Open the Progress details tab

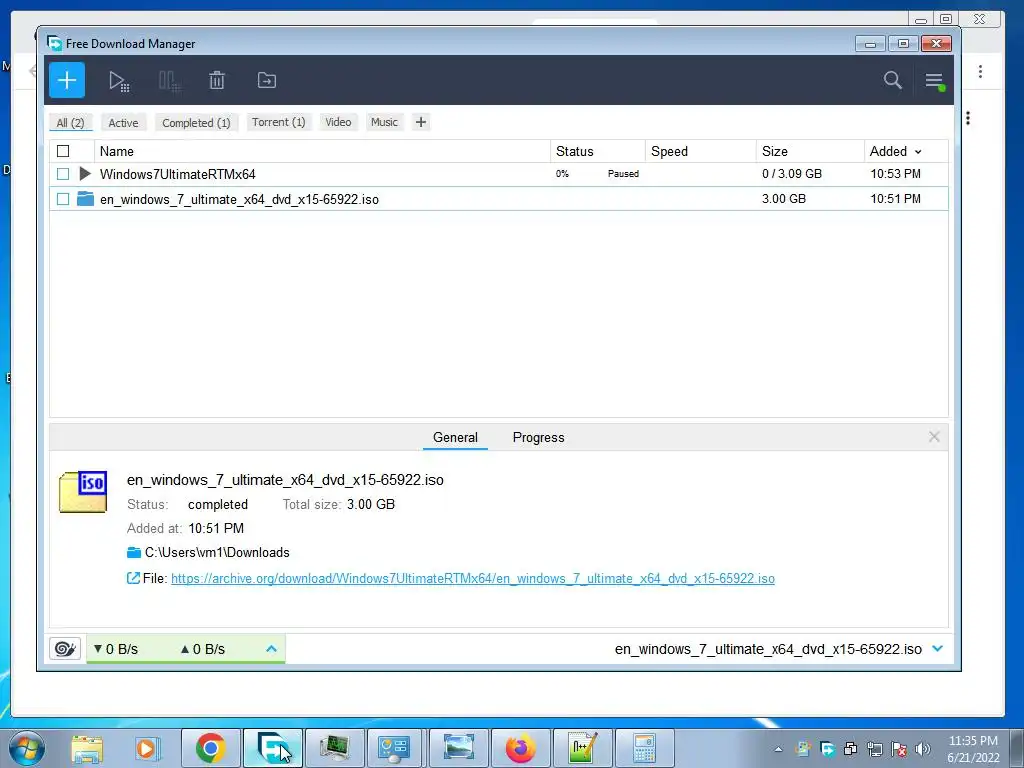[538, 438]
